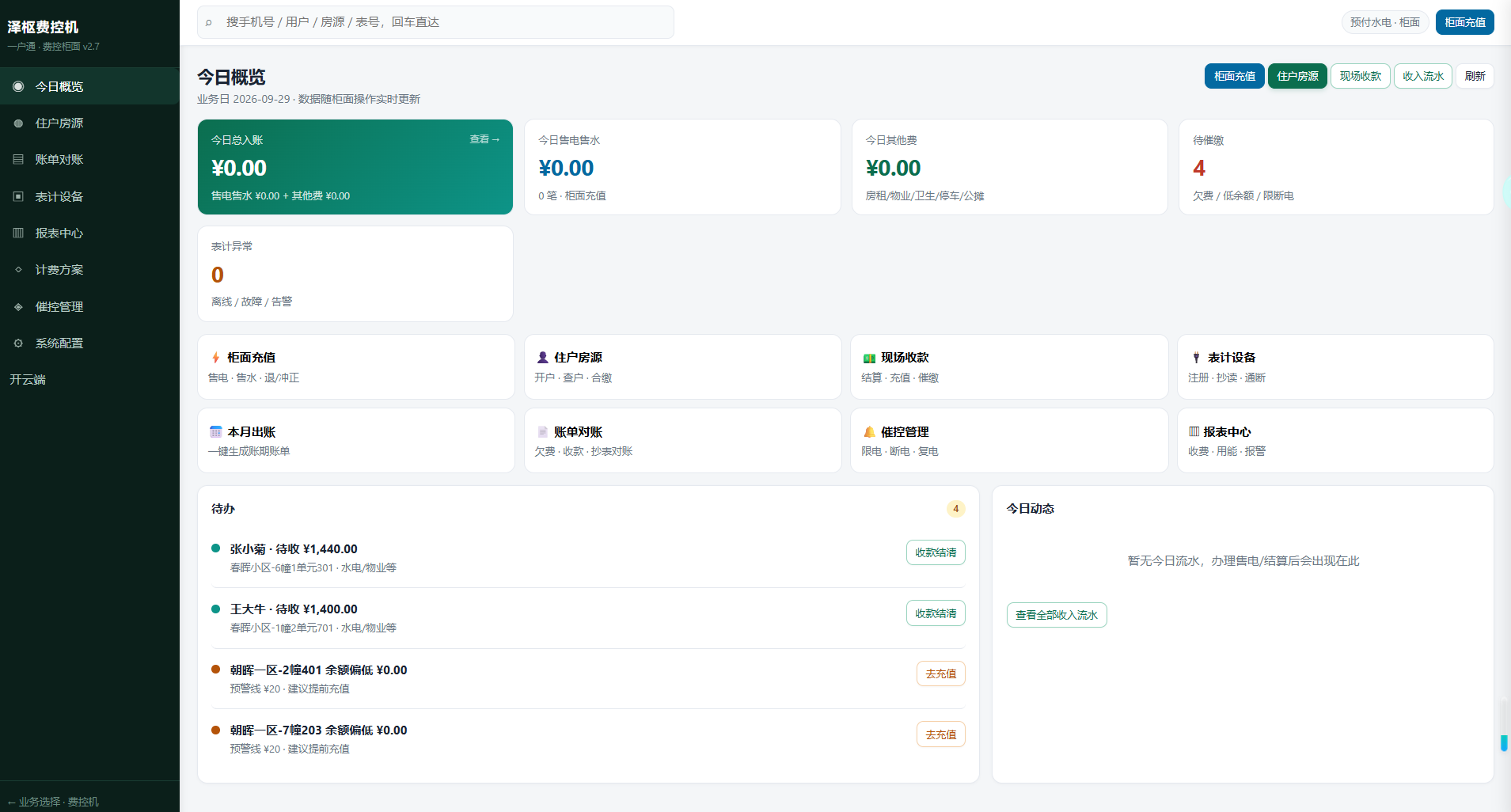This screenshot has height=812, width=1511.
Task: Click the chart icon on 报表中心 card
Action: (1194, 432)
